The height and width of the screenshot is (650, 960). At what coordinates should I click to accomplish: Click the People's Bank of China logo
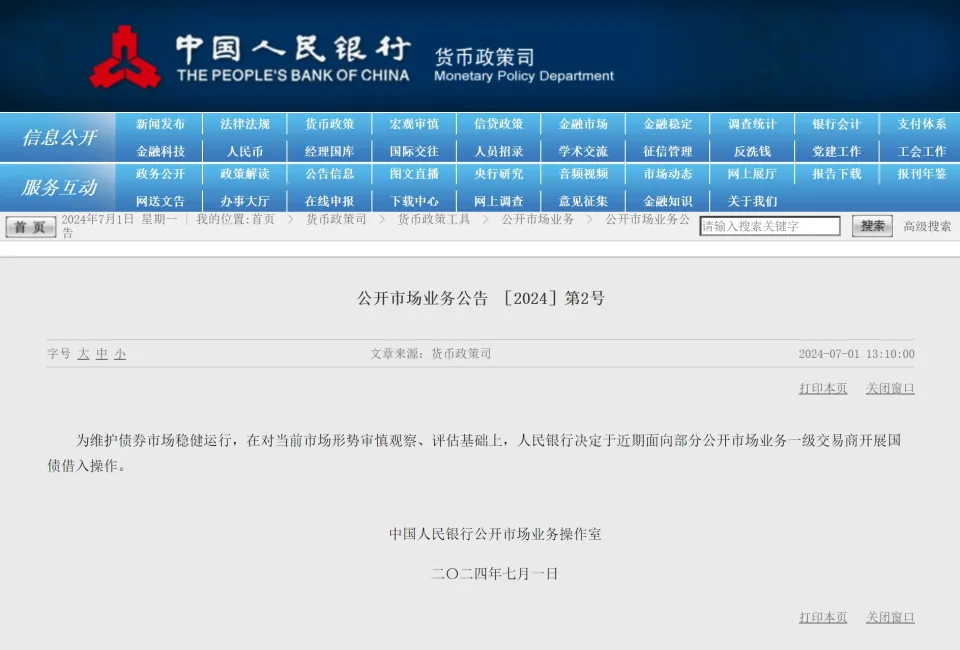pos(125,57)
